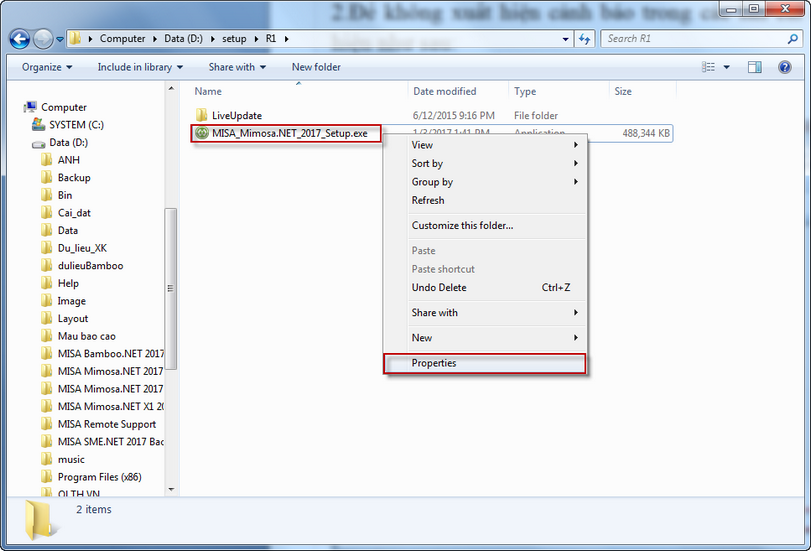Select MISA SME.NET 2017 folder
This screenshot has height=551, width=811.
(x=102, y=441)
